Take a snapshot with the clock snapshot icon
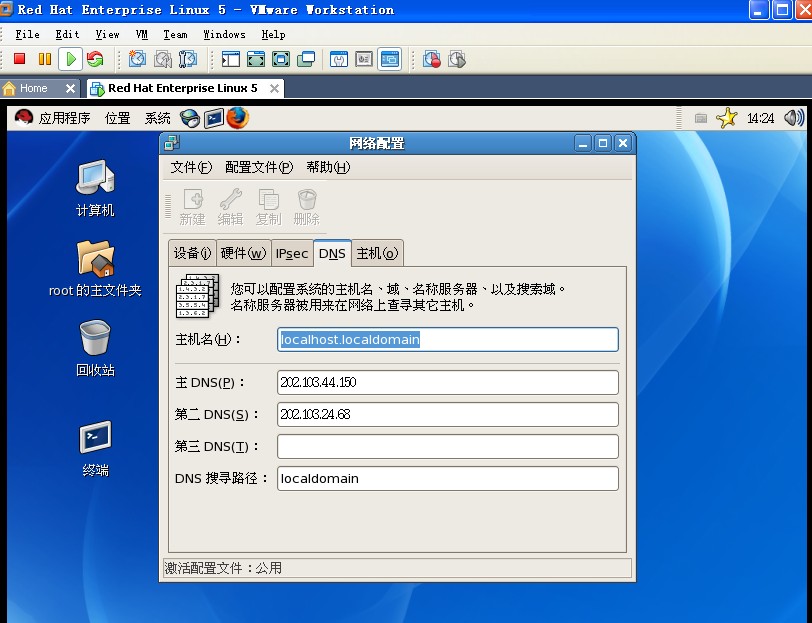Screen dimensions: 812x623 [137, 59]
